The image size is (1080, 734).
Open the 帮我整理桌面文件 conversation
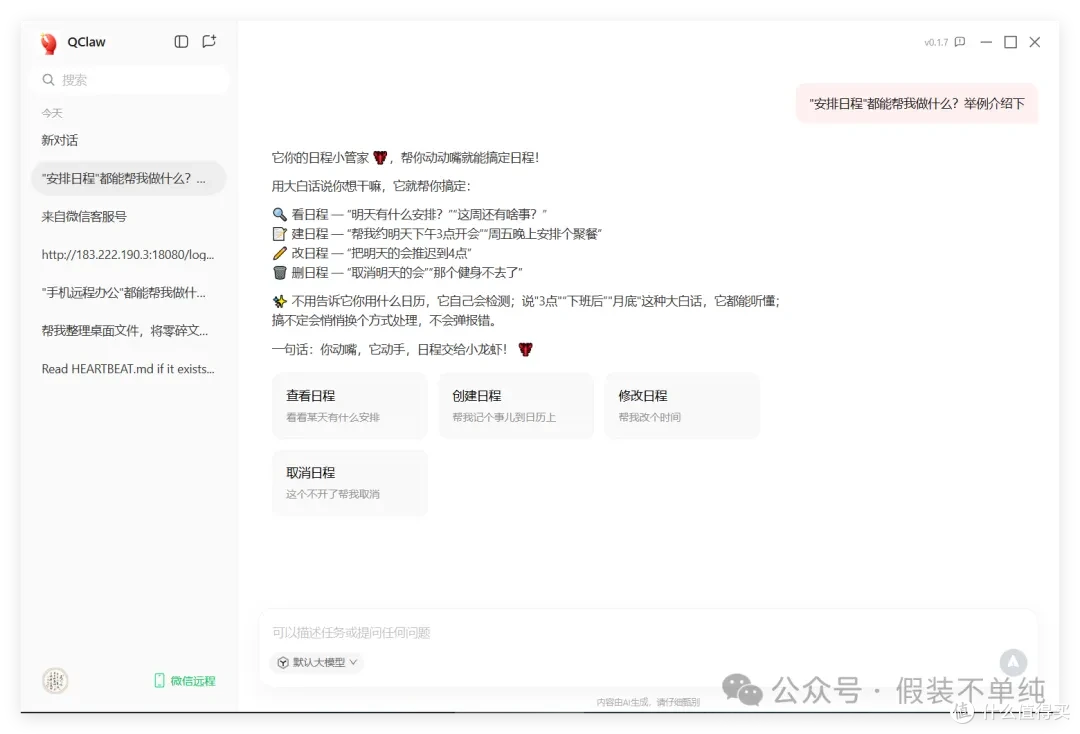click(x=129, y=331)
